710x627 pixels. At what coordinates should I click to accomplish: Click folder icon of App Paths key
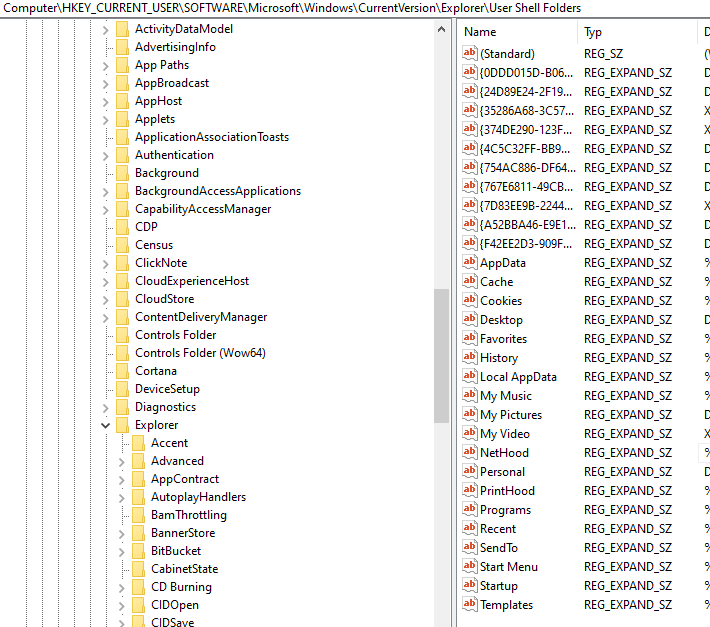122,65
